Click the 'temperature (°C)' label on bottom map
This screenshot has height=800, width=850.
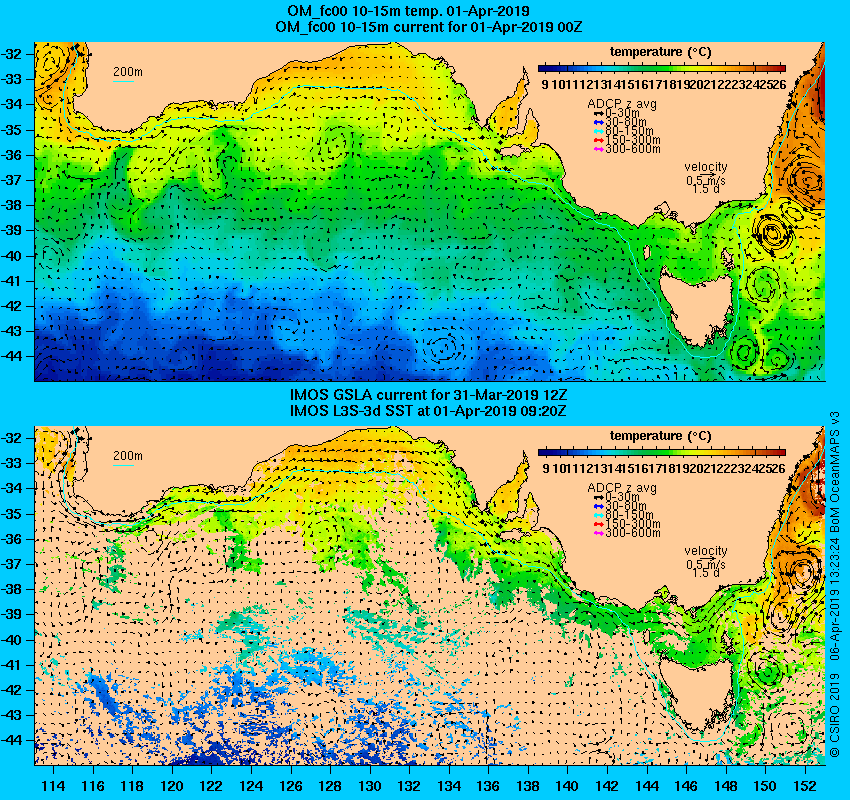point(660,436)
